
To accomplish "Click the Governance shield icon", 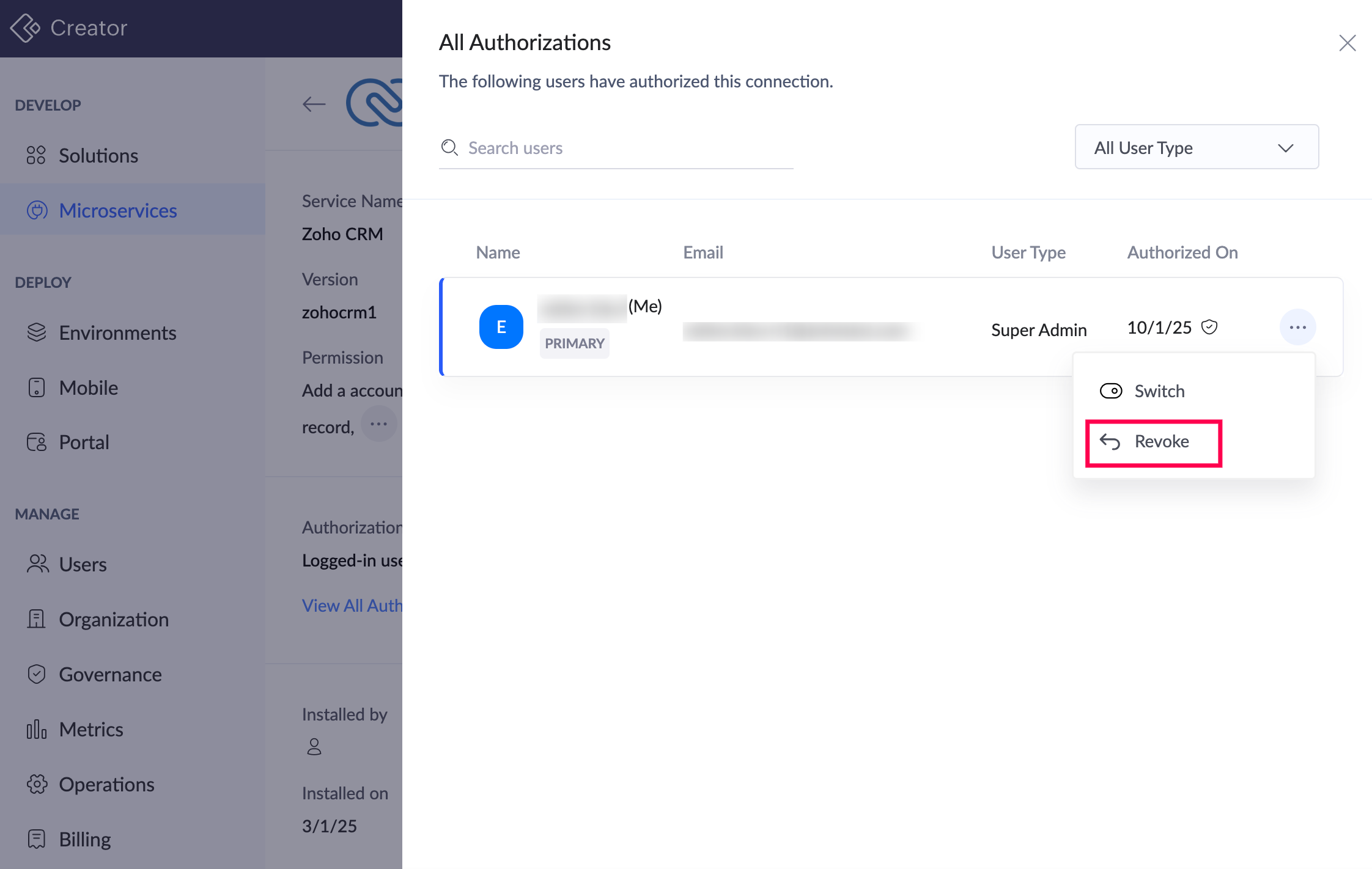I will [37, 675].
